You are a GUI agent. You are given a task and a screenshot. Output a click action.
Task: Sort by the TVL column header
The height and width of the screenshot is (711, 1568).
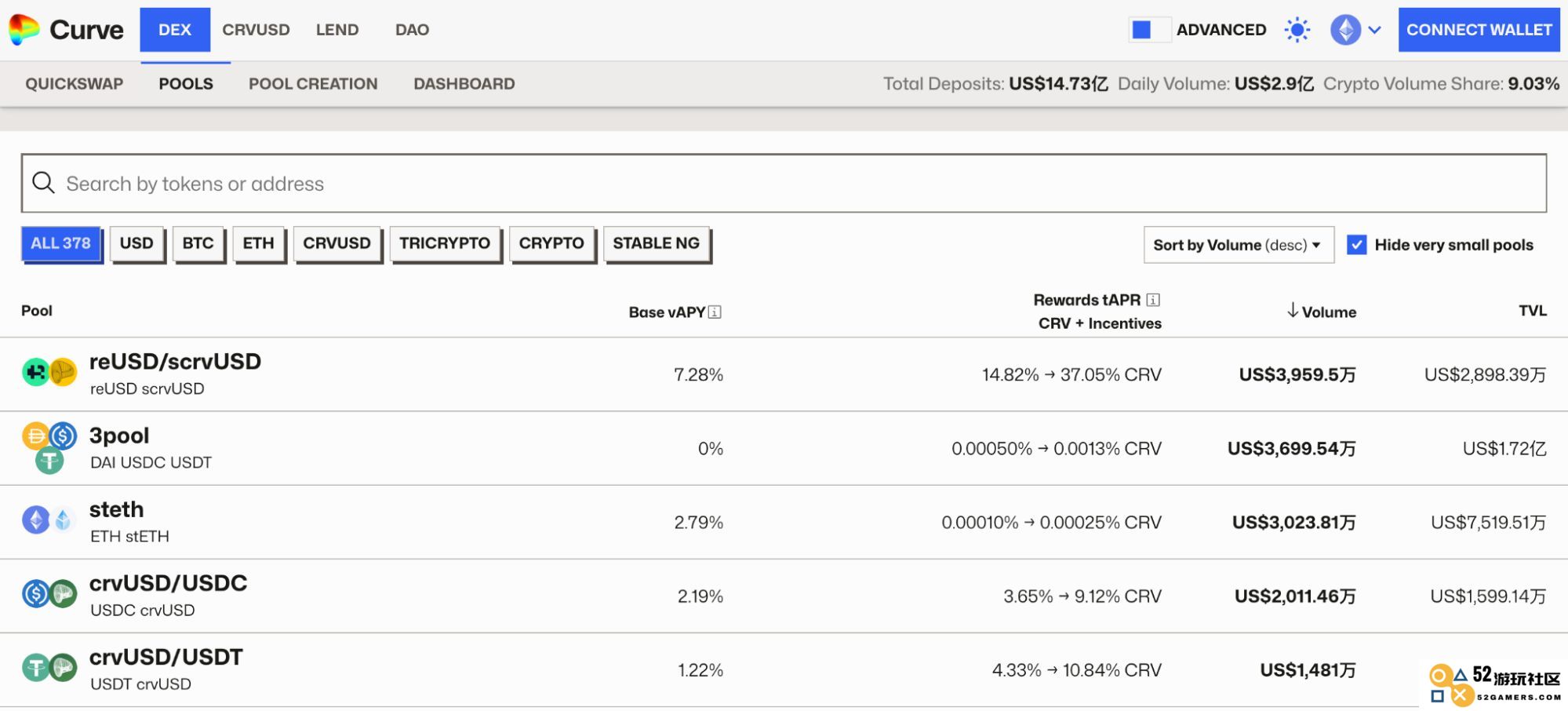click(x=1533, y=311)
